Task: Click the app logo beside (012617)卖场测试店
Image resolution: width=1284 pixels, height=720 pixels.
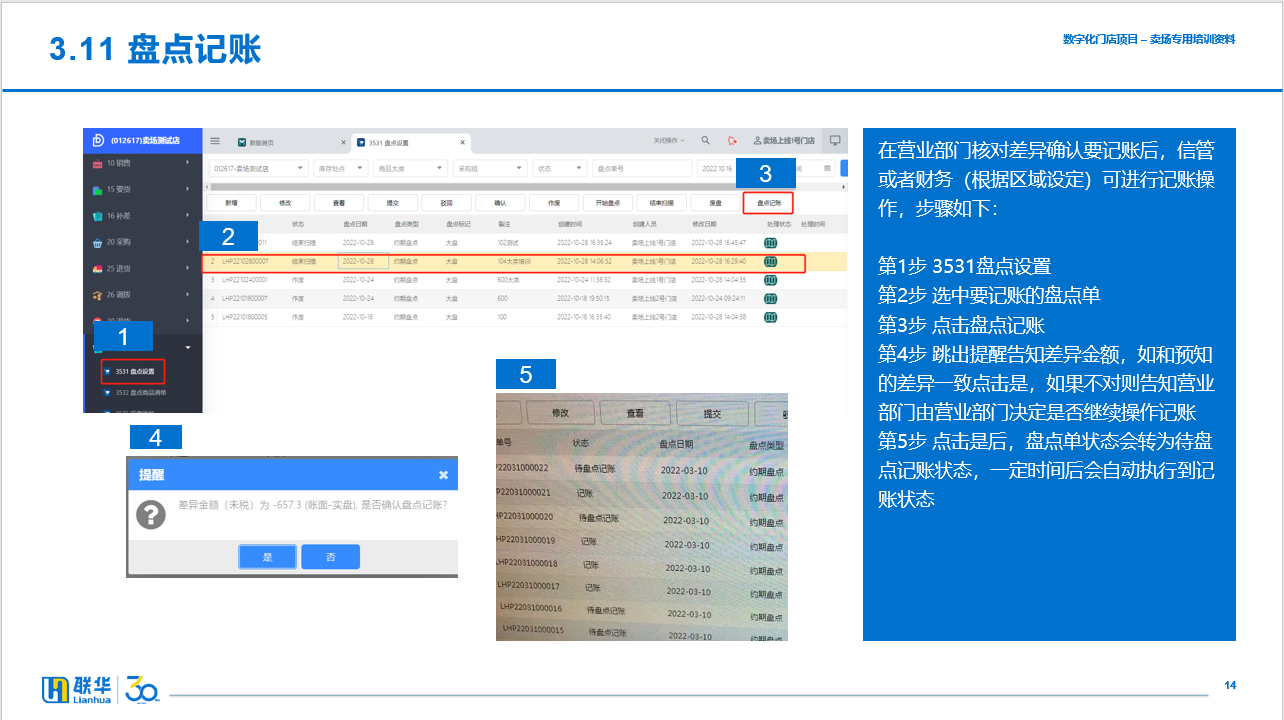Action: [x=98, y=140]
